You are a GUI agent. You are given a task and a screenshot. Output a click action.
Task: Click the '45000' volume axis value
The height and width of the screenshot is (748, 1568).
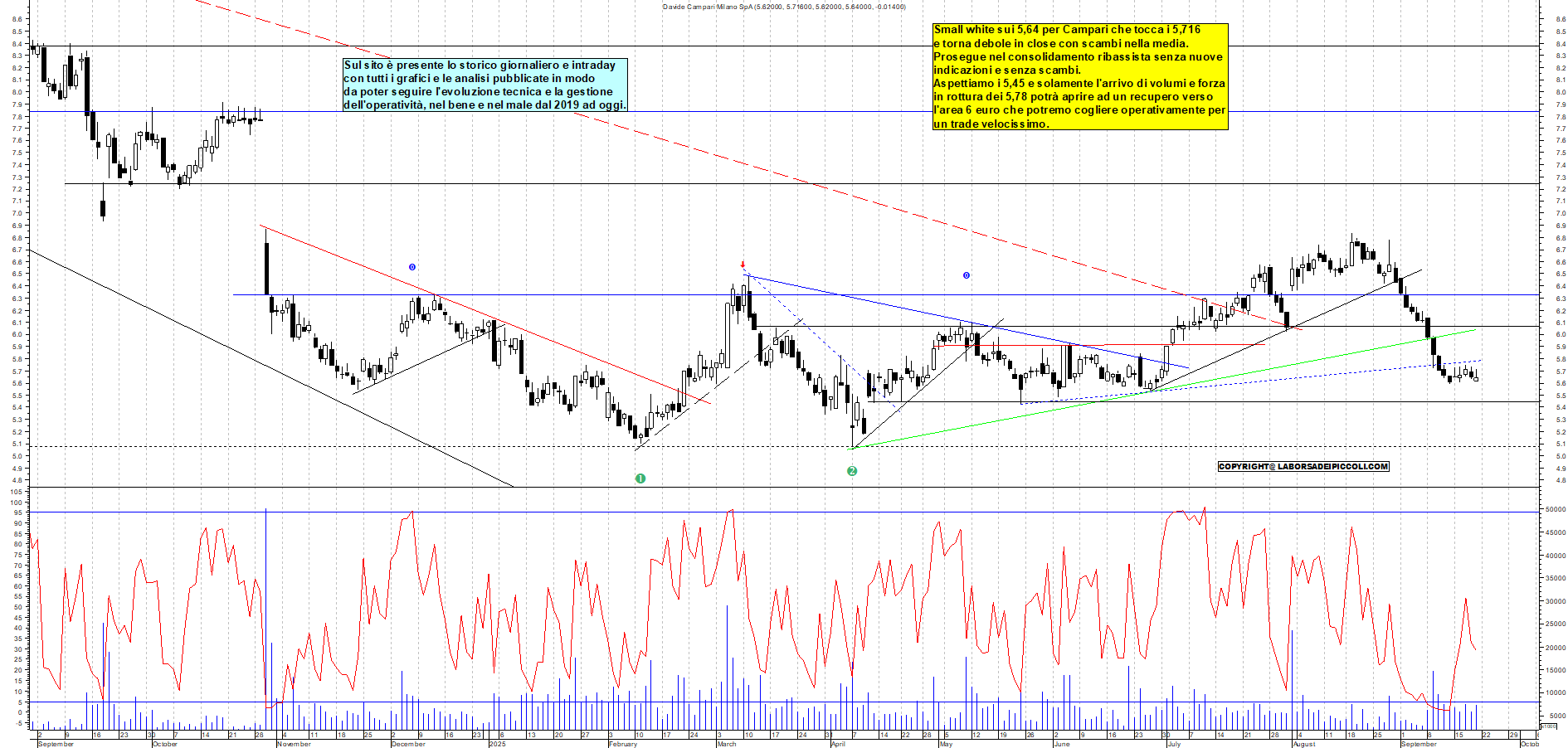tap(1555, 532)
